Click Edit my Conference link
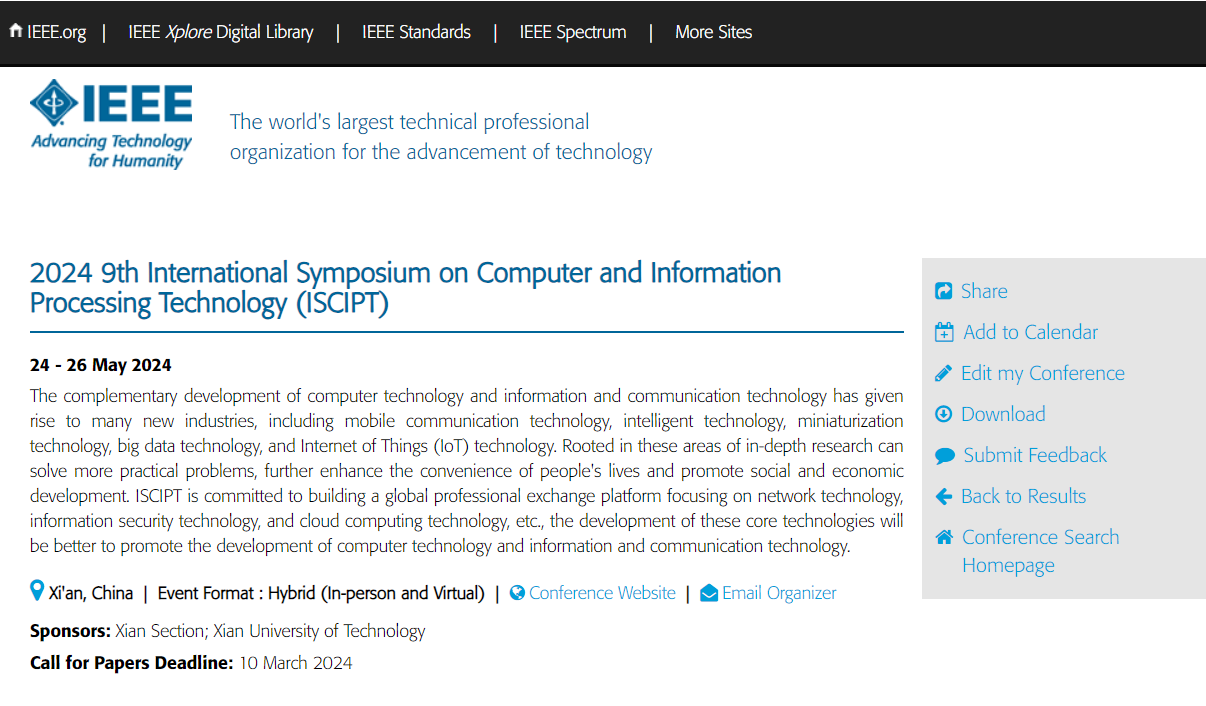 click(1043, 373)
